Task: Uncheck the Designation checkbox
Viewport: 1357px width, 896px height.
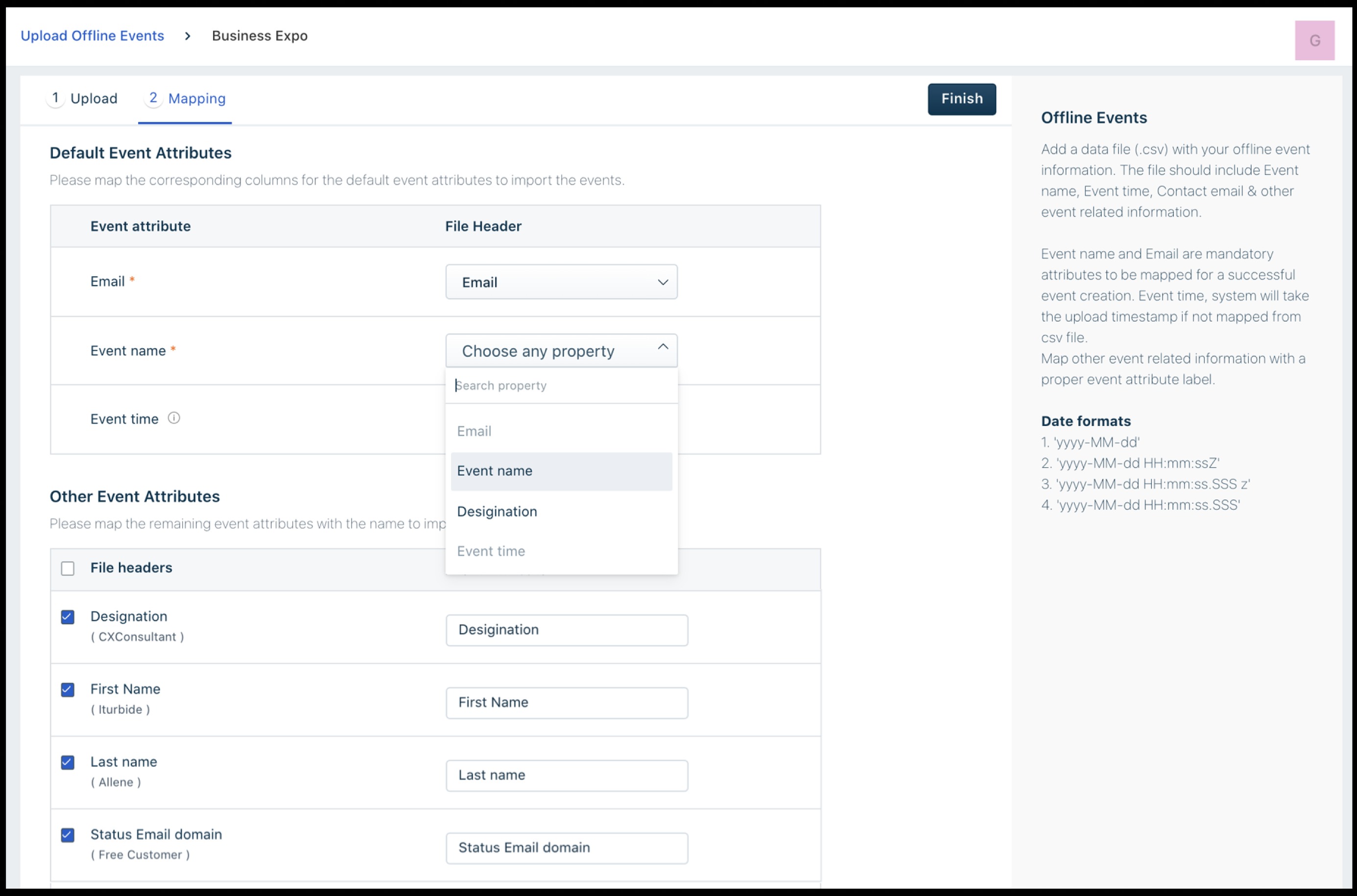Action: point(68,617)
